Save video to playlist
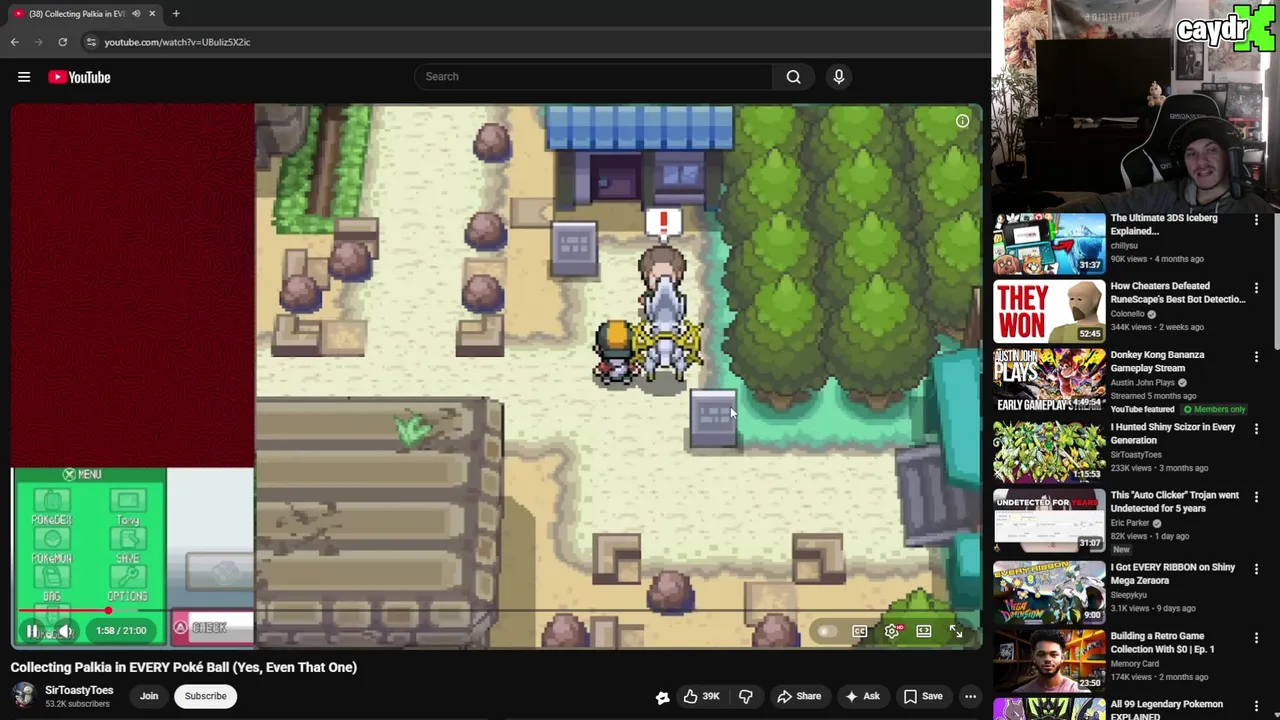This screenshot has width=1280, height=720. [x=923, y=696]
